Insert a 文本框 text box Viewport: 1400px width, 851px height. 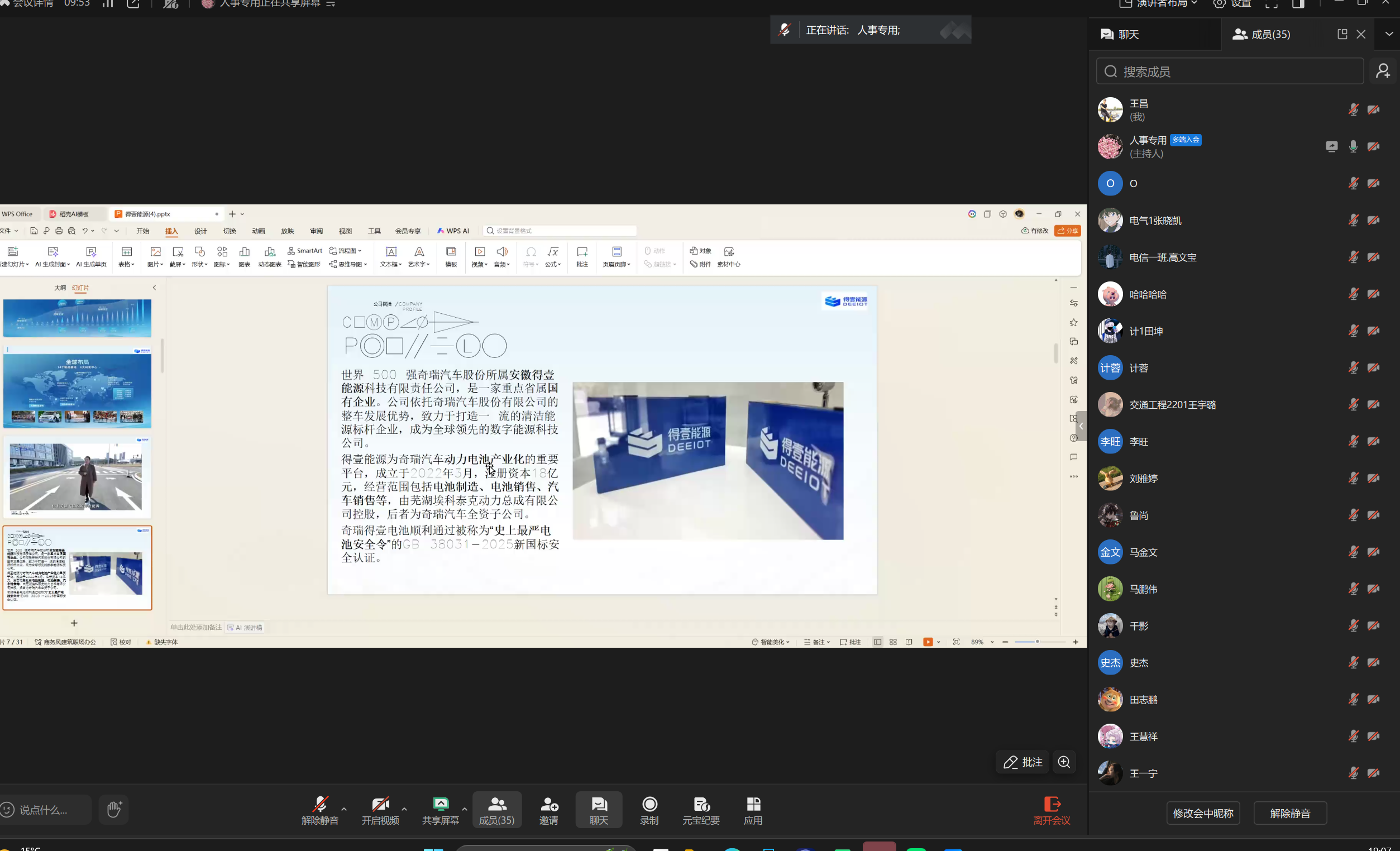click(x=390, y=257)
